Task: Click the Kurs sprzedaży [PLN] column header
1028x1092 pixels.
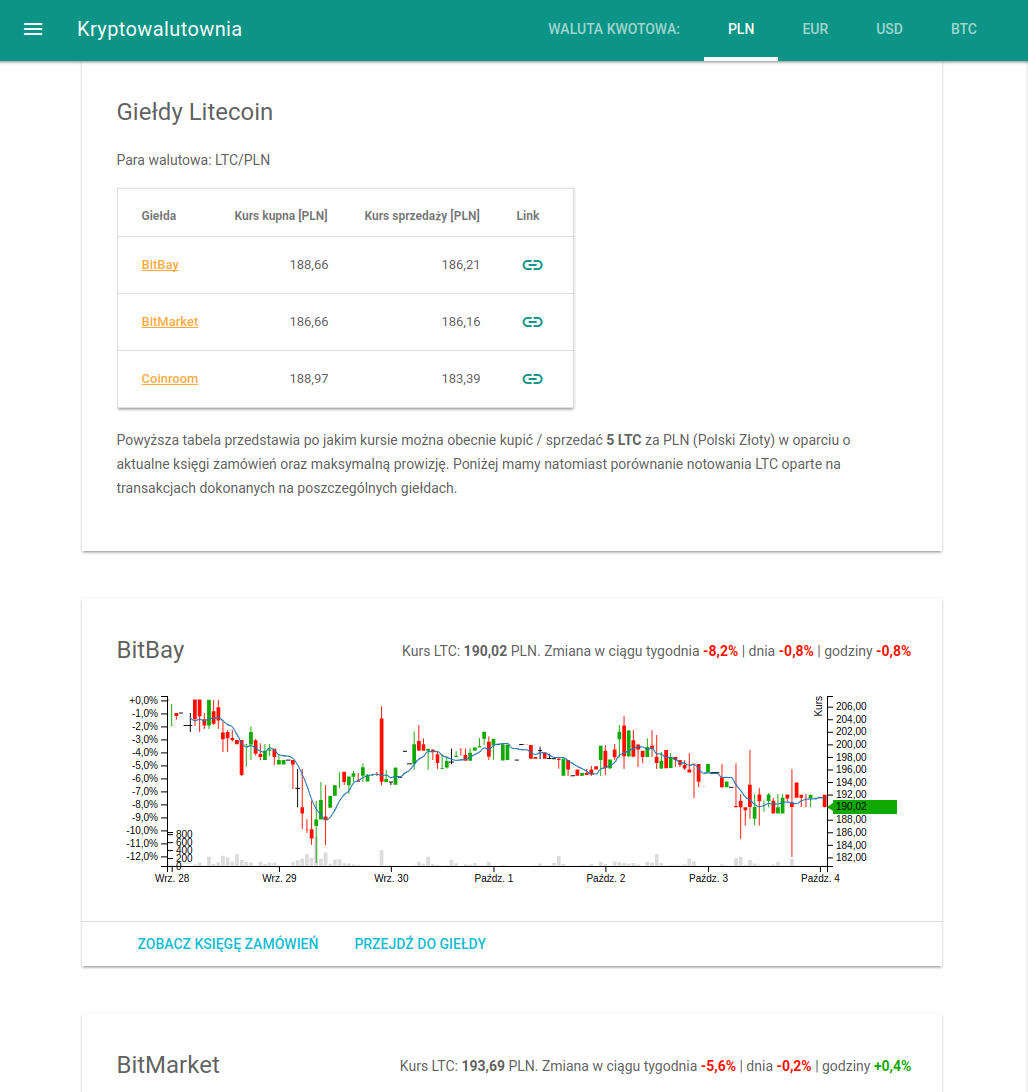Action: tap(421, 215)
